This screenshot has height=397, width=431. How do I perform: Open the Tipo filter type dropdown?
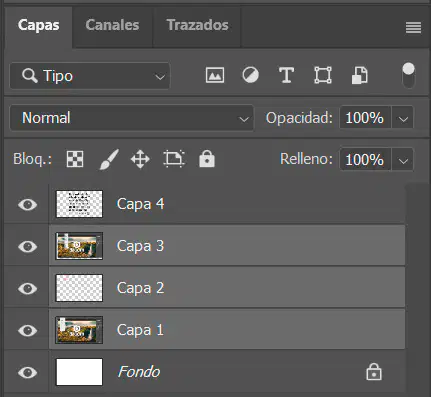pyautogui.click(x=90, y=76)
